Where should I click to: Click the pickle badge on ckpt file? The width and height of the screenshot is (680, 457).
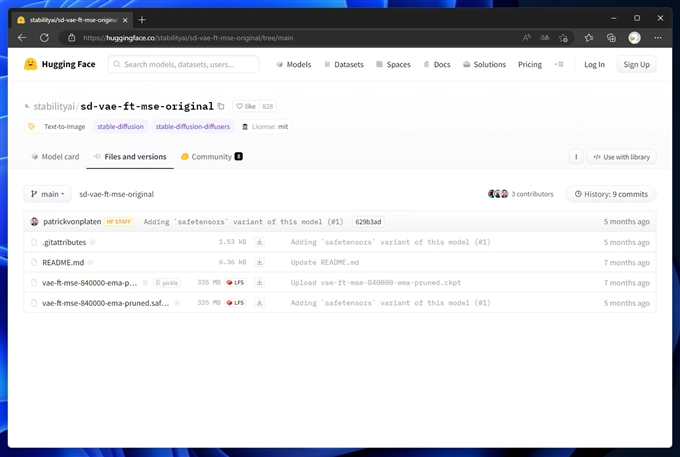click(x=167, y=283)
